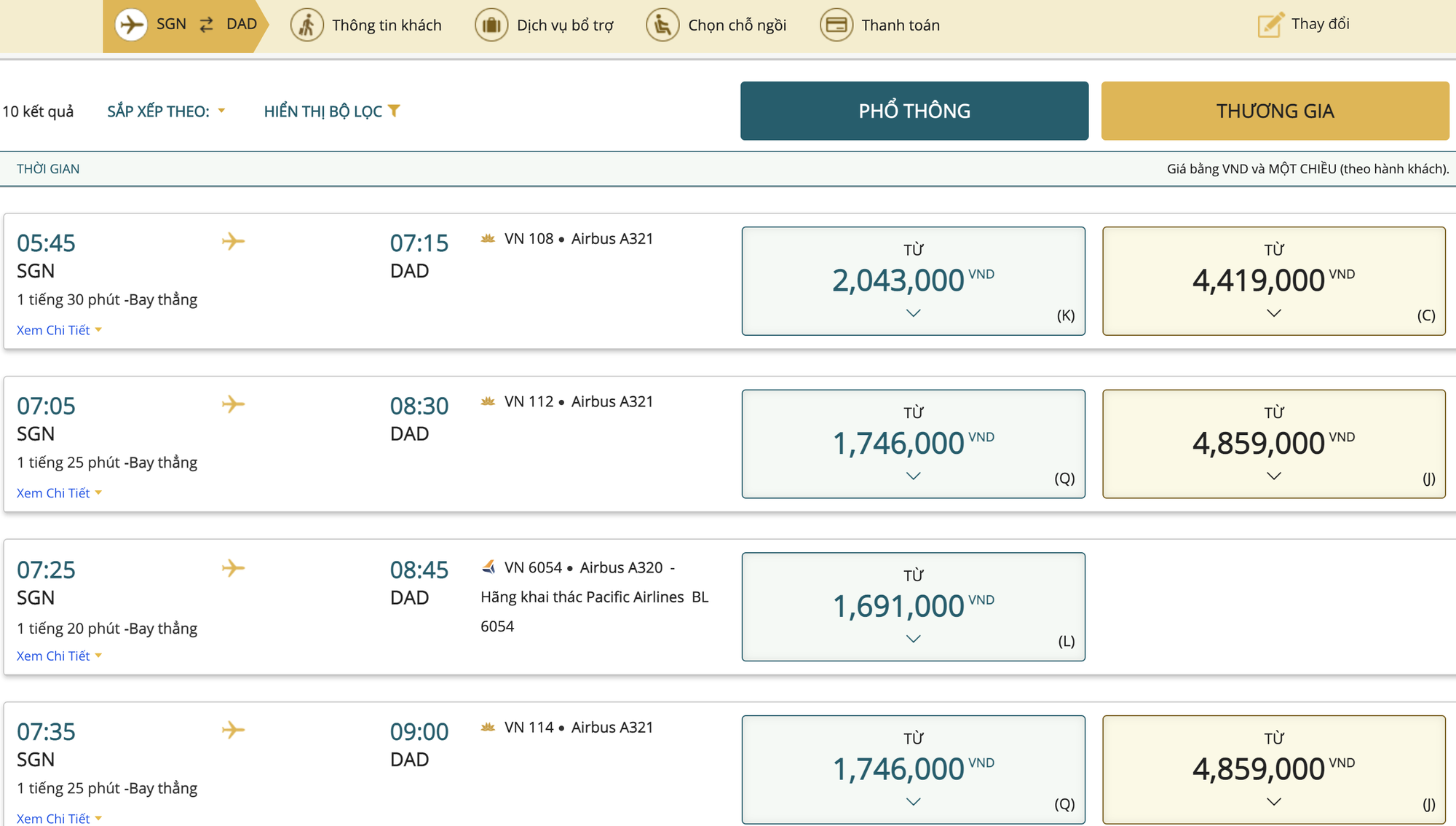Viewport: 1456px width, 826px height.
Task: Click the price note 'Giá bằng VND và MỘT CHIỀU'
Action: [x=1307, y=169]
